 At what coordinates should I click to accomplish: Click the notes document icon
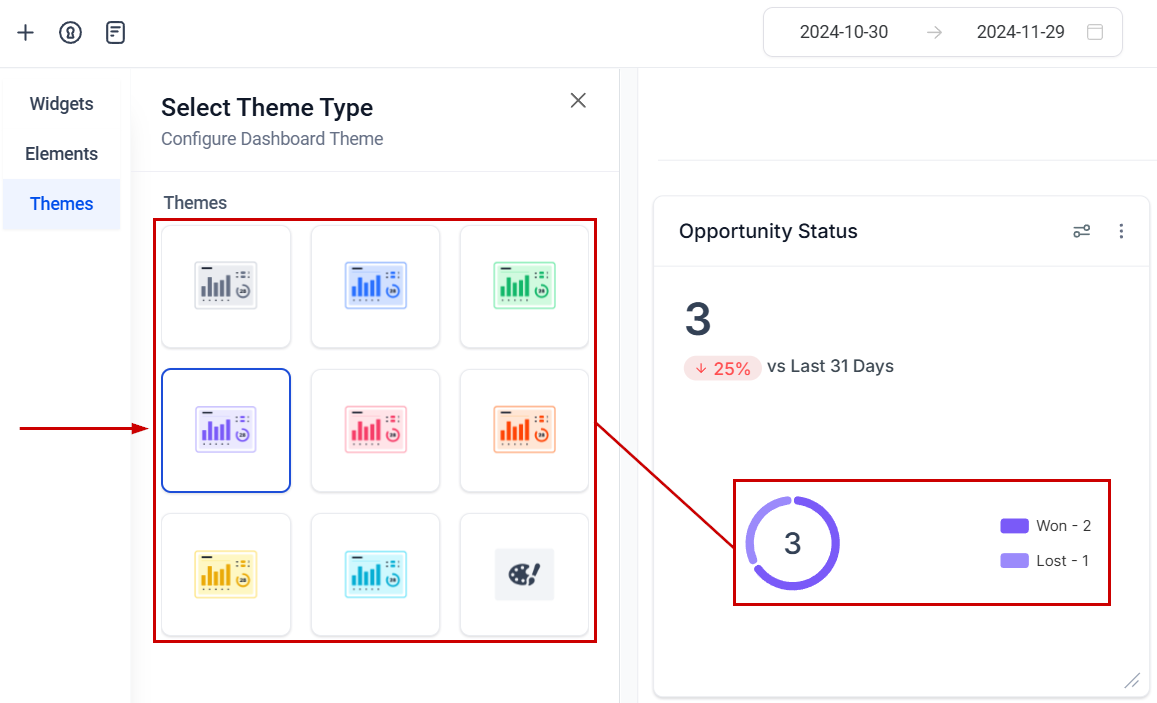click(116, 33)
